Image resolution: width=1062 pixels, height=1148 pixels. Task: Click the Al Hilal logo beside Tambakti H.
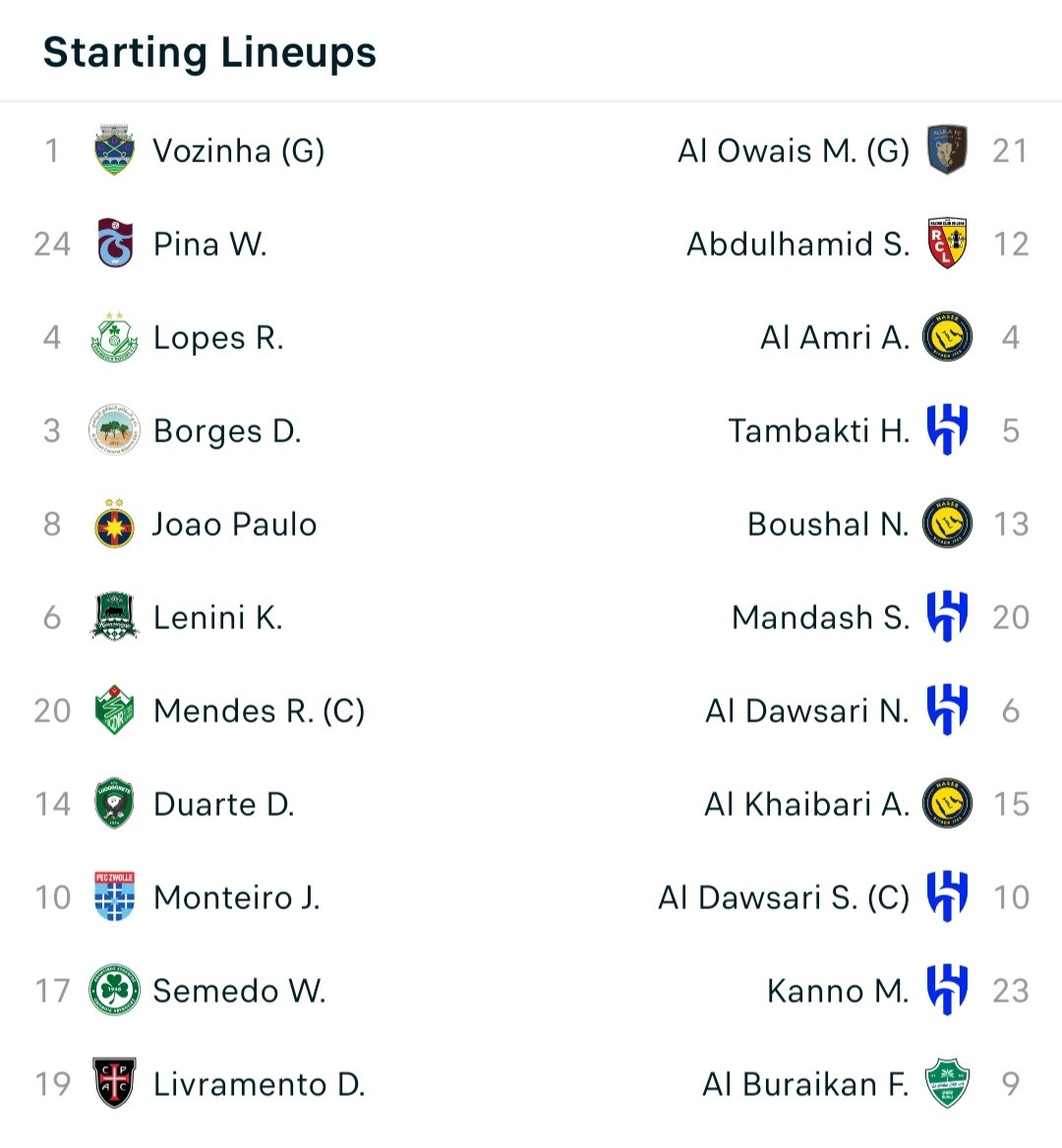947,430
